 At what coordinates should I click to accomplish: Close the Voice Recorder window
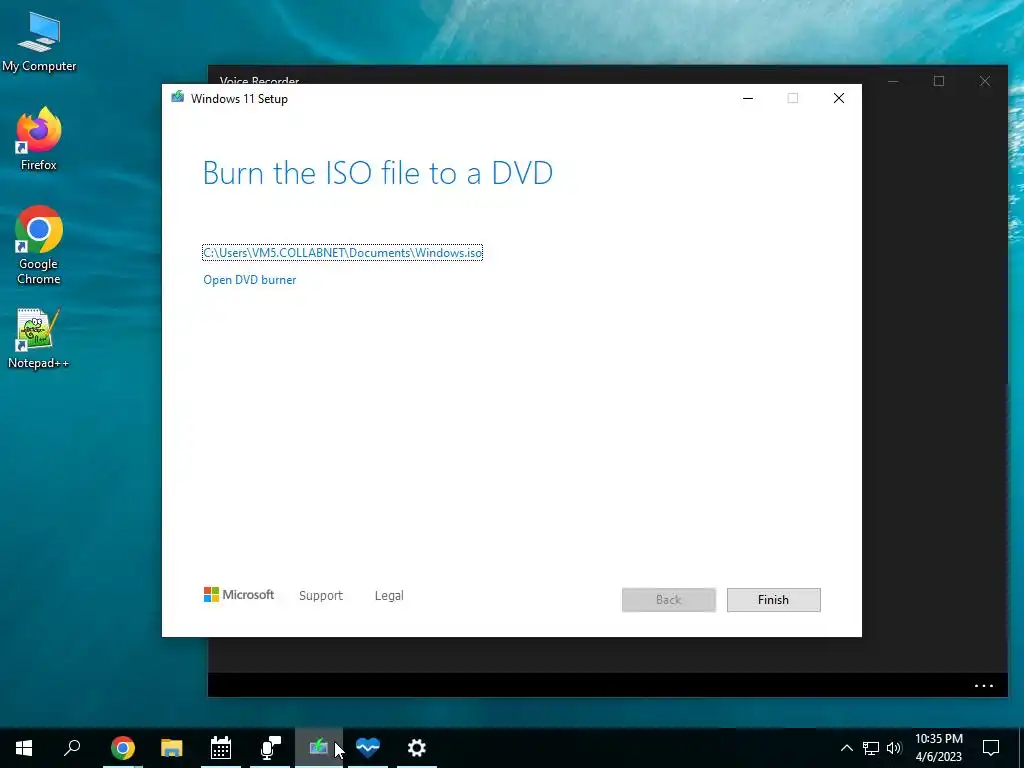point(985,81)
